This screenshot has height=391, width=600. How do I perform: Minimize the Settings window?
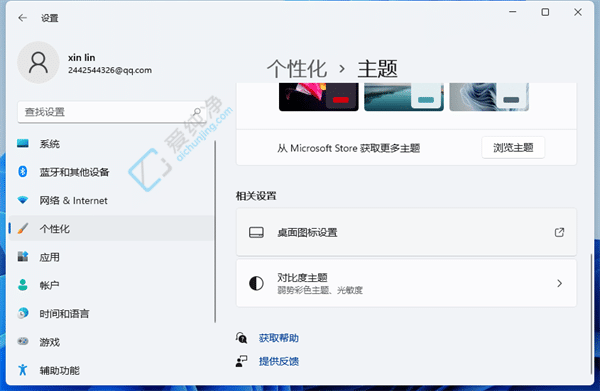(x=513, y=12)
